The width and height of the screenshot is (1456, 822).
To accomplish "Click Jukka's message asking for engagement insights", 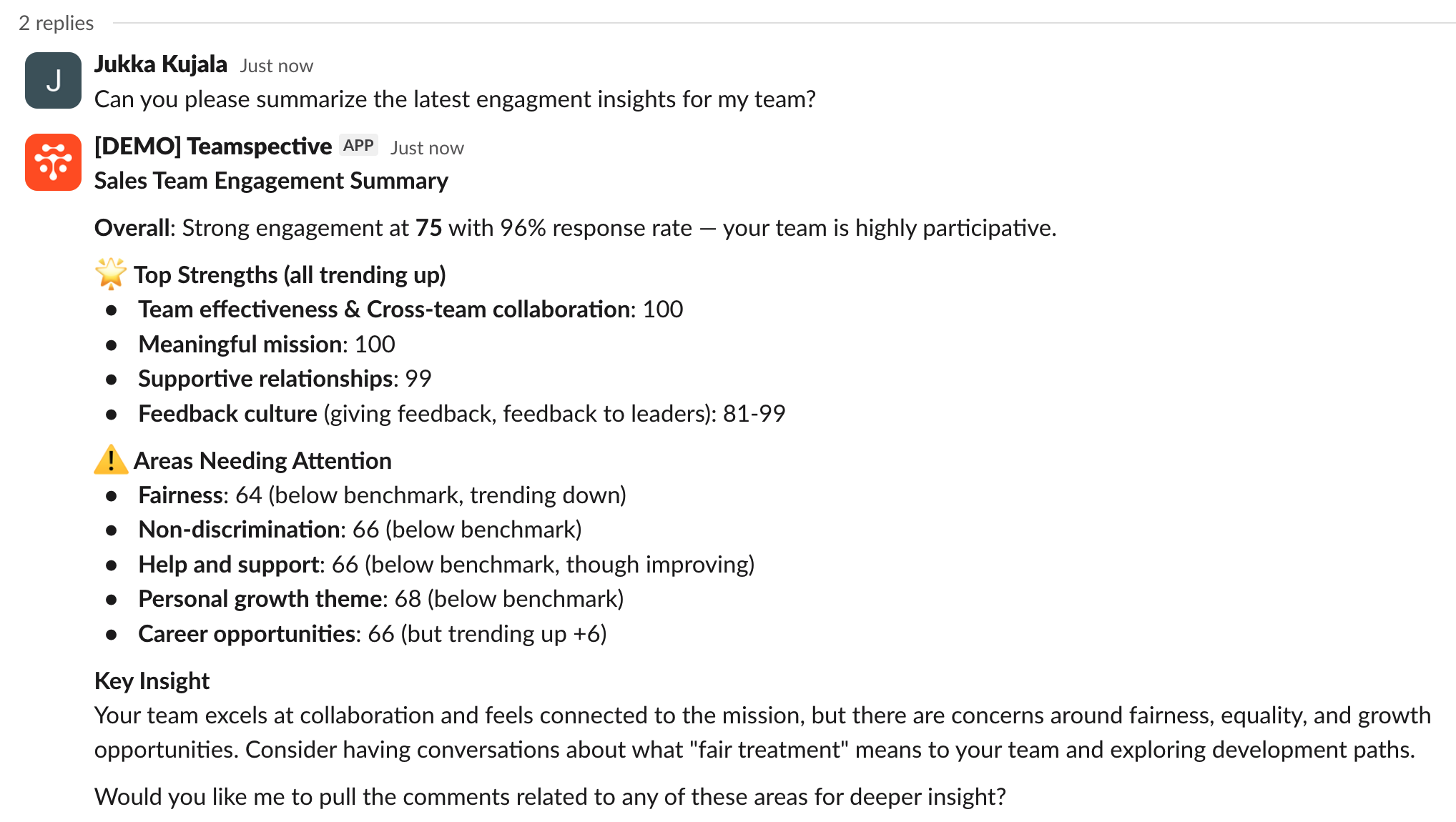I will click(x=455, y=99).
